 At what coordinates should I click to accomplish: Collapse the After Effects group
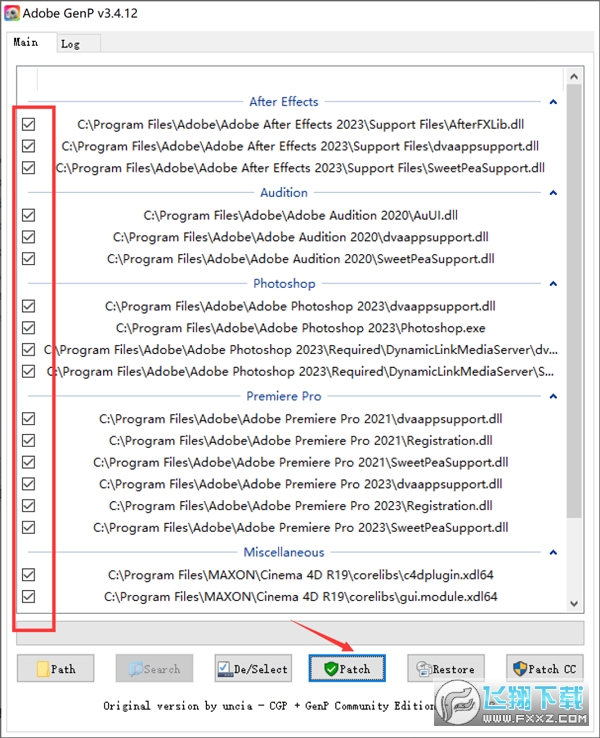(553, 102)
